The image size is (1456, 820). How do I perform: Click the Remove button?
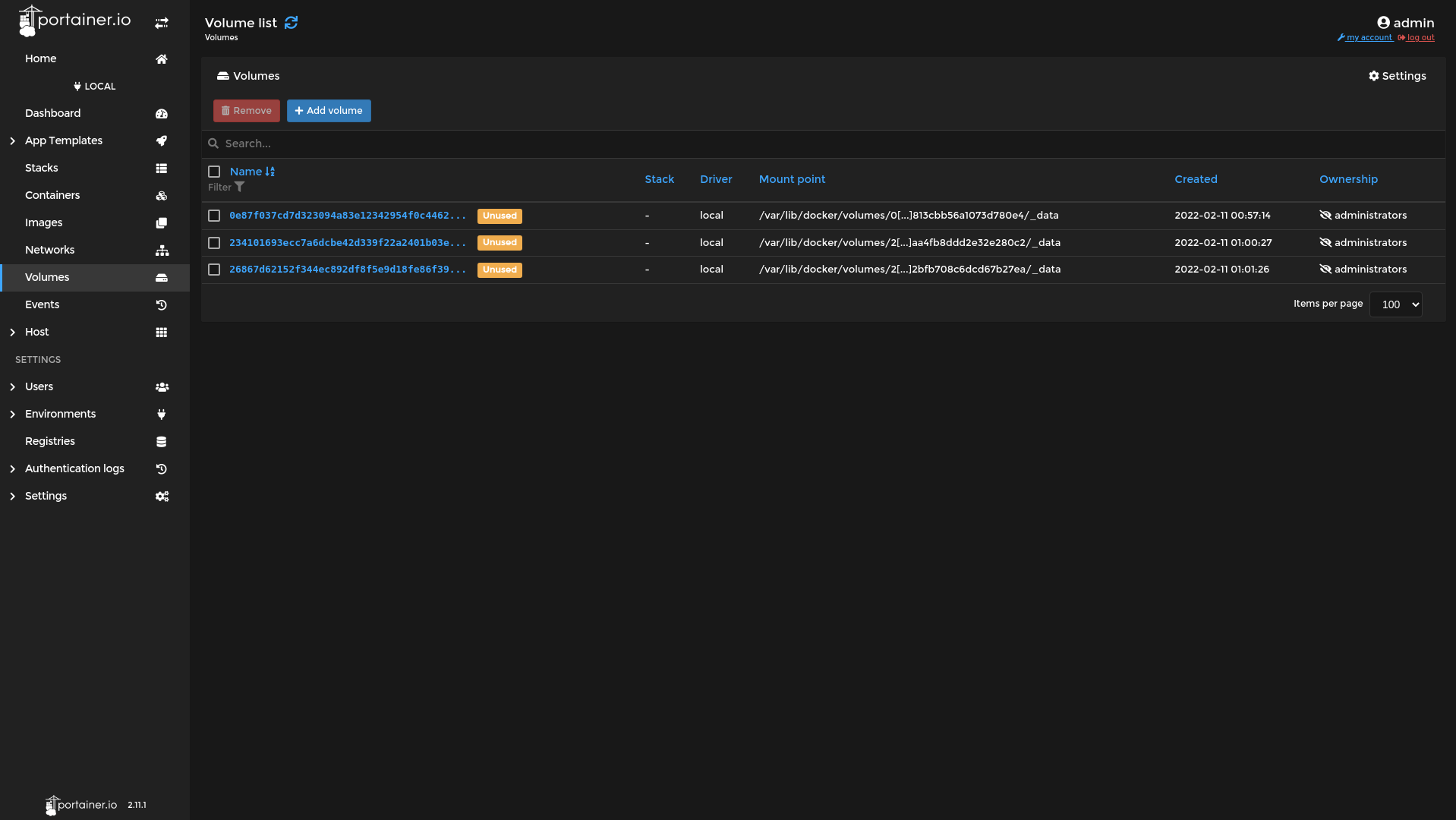(x=246, y=111)
